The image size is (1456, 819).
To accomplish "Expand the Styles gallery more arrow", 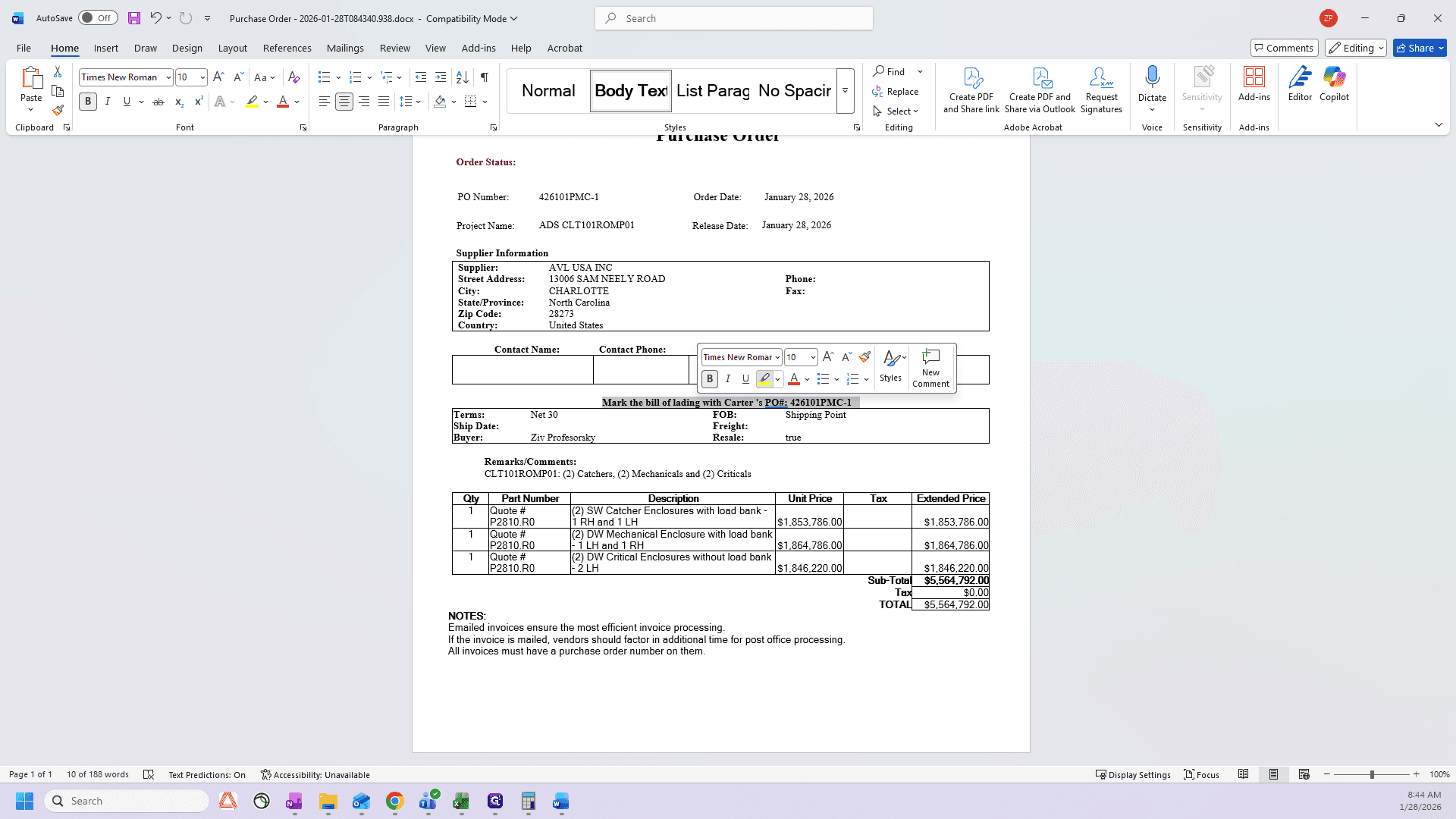I will coord(845,91).
